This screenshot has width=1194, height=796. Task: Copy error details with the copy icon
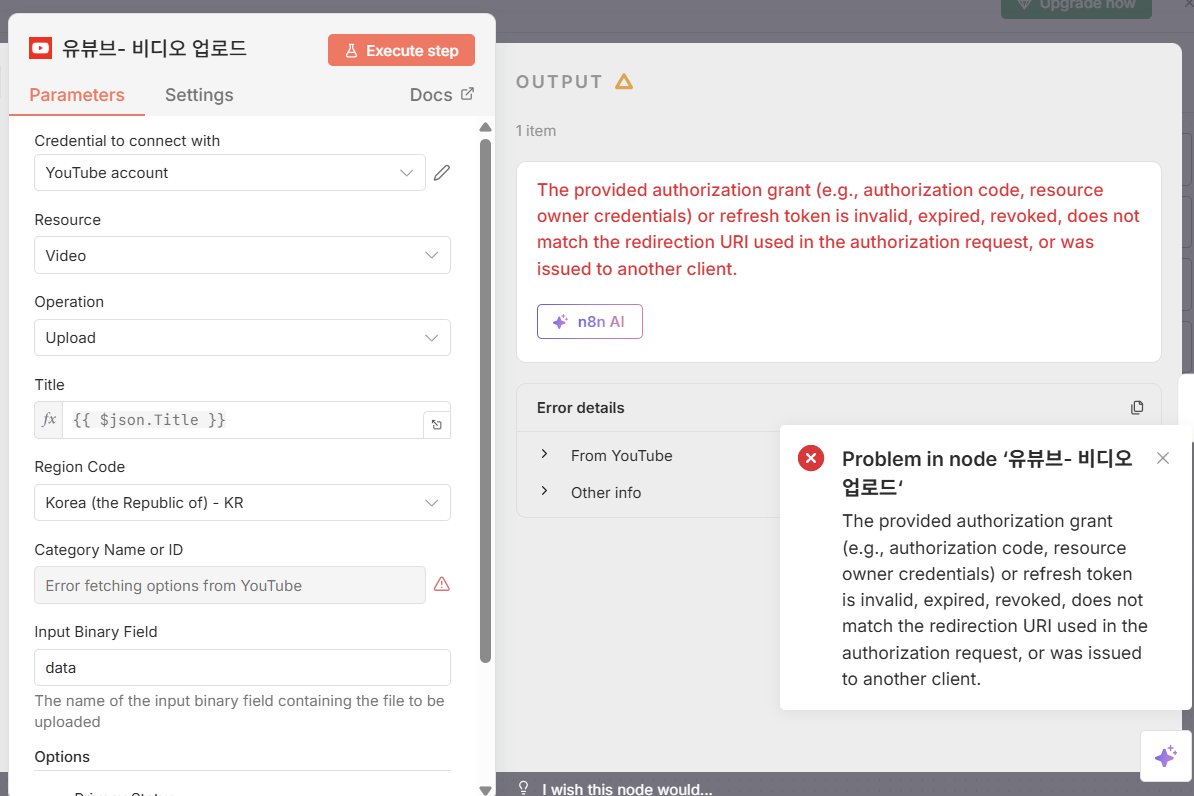(x=1137, y=408)
